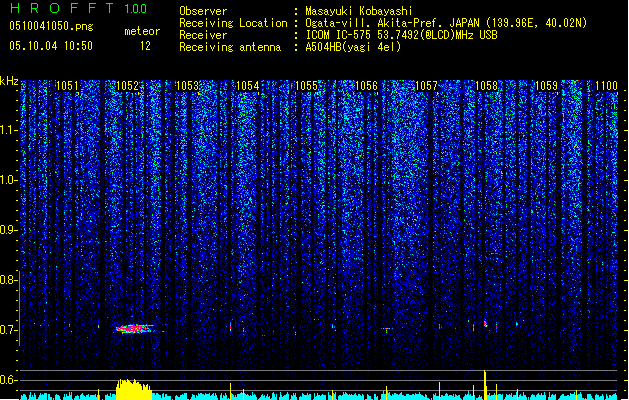Image resolution: width=629 pixels, height=400 pixels.
Task: Click the Ogata-vill. Akita-Pref. JAPAN location text
Action: (x=446, y=23)
